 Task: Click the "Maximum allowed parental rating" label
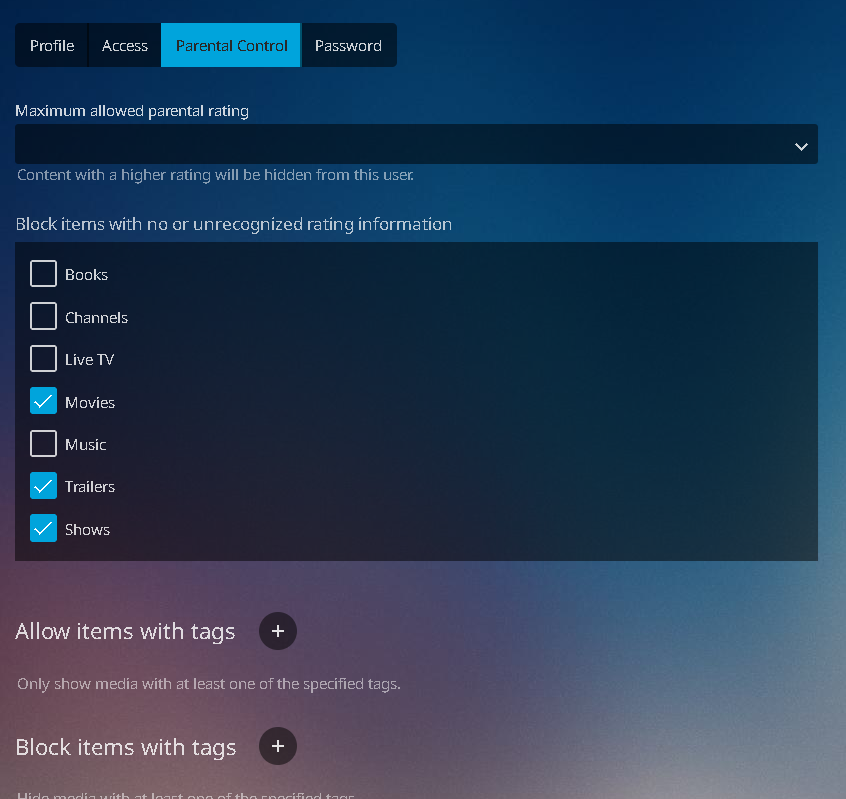pos(132,111)
